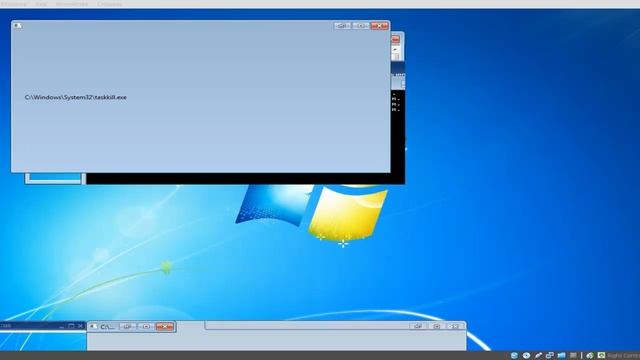The image size is (640, 360).
Task: Click the console icon of the small C:\ window
Action: point(93,327)
